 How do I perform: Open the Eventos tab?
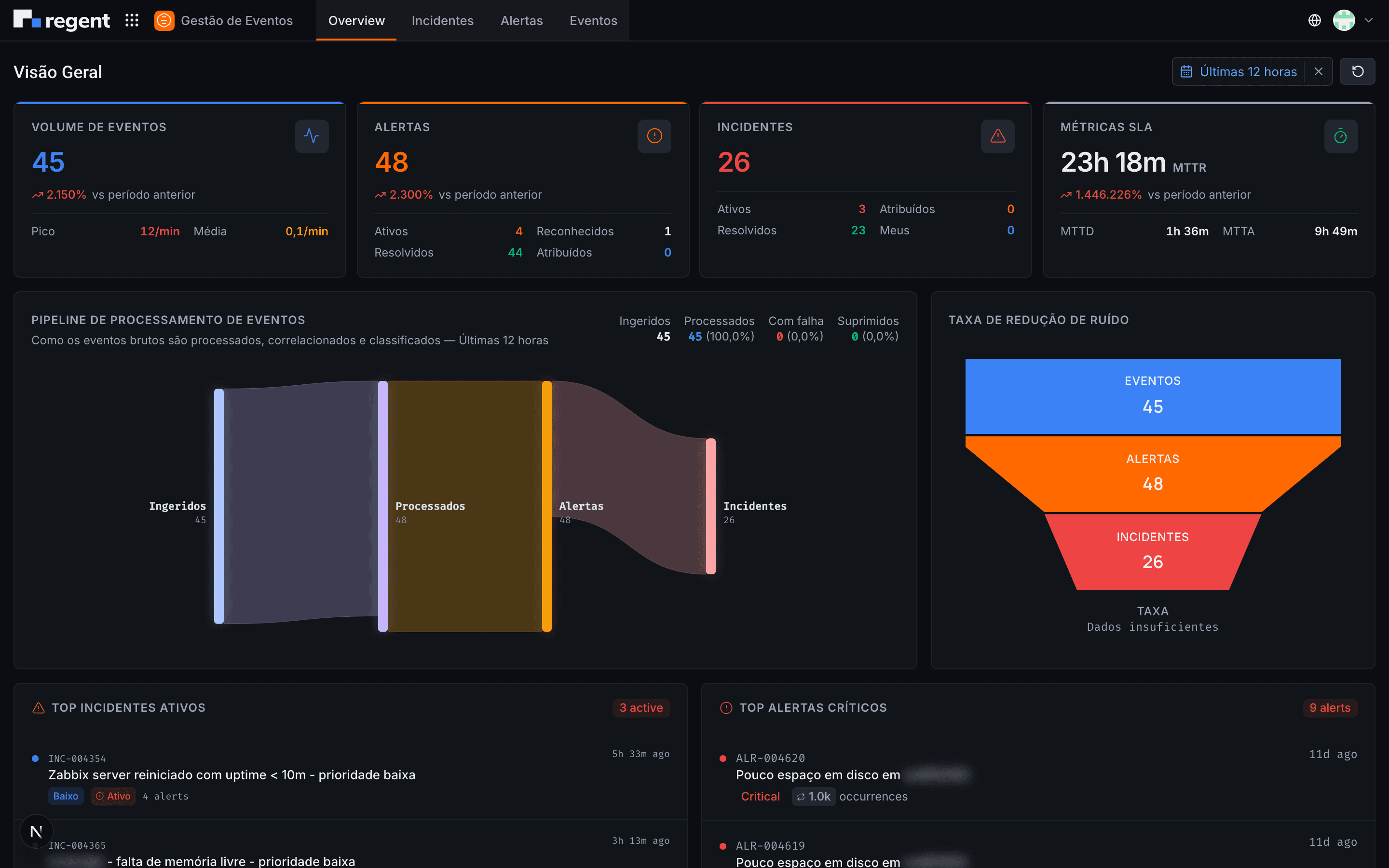click(x=594, y=21)
